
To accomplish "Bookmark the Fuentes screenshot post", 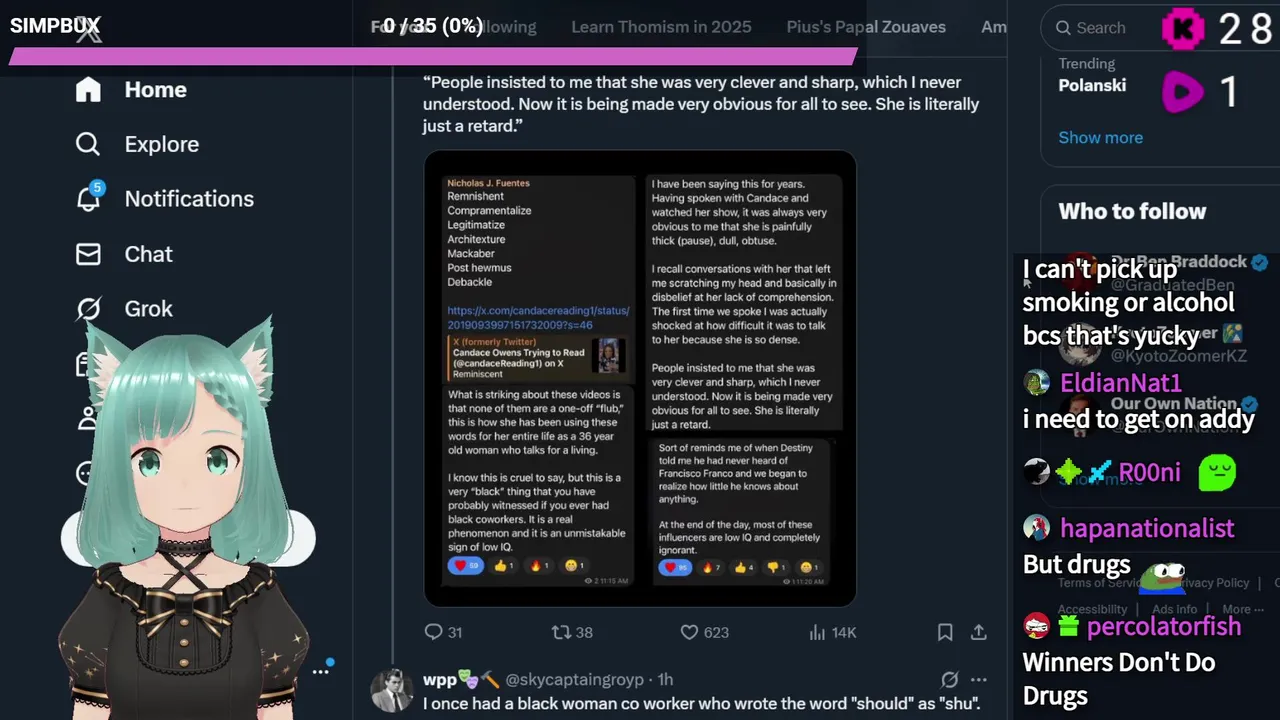I will click(x=945, y=632).
